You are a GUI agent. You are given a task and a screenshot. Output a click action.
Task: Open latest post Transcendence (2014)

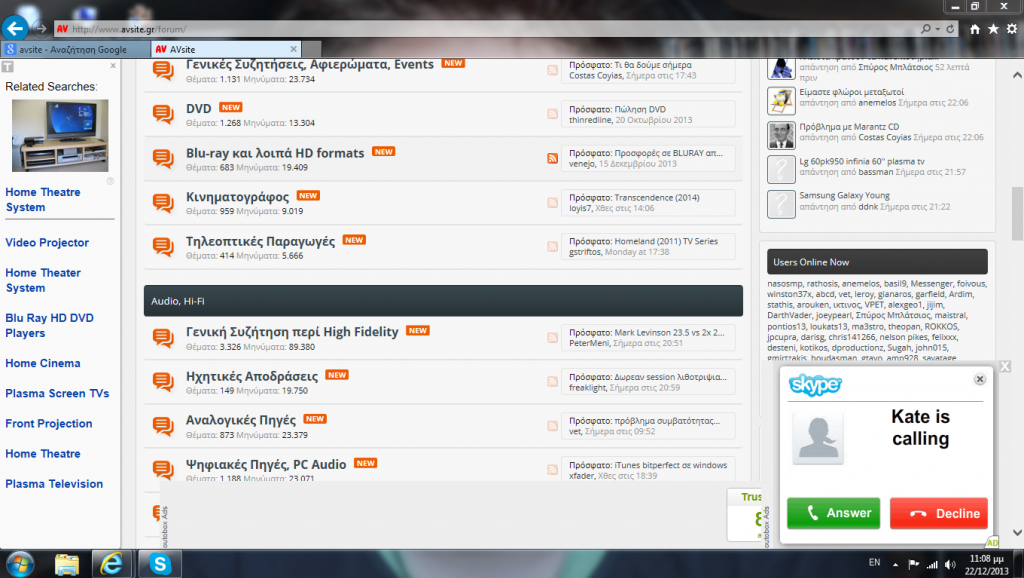click(x=656, y=197)
